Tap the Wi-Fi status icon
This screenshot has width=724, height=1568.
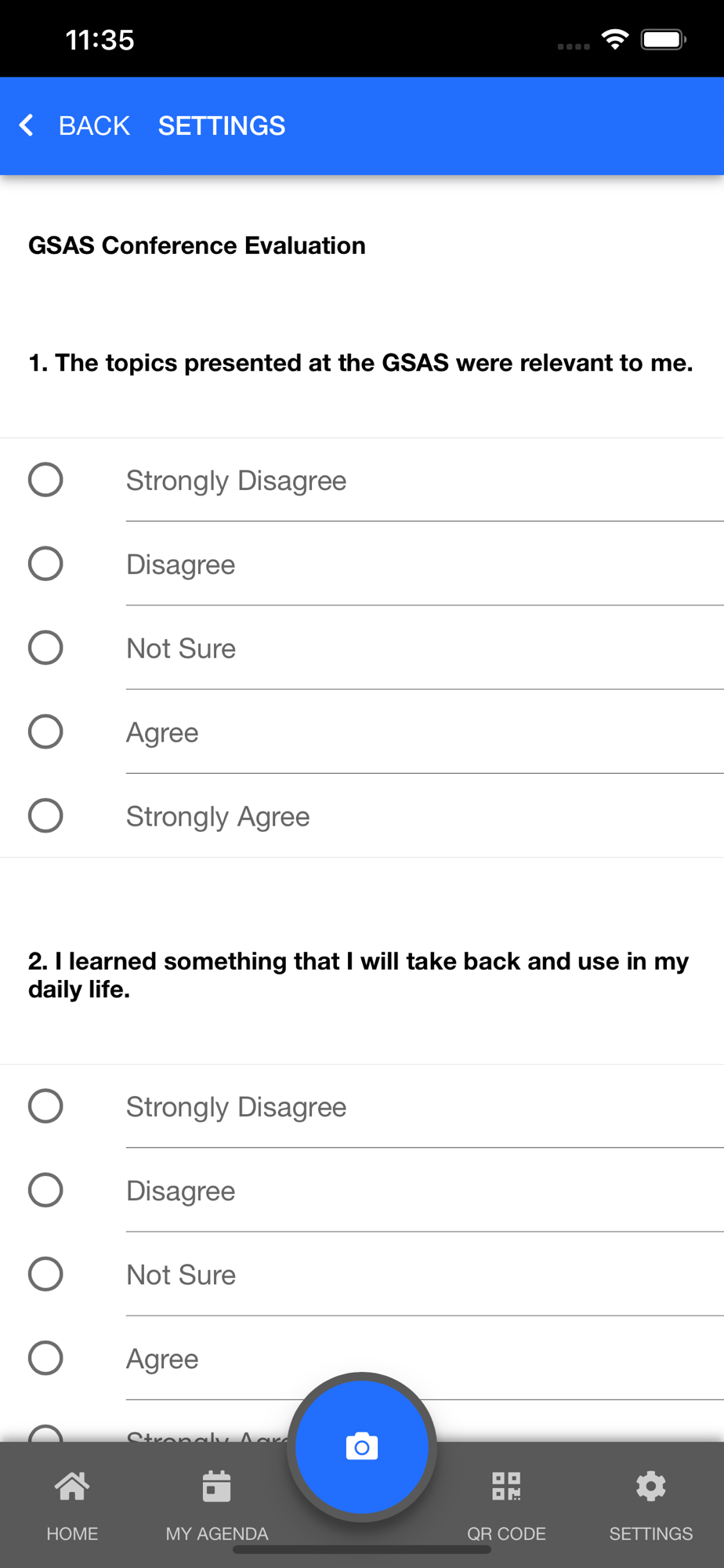[615, 40]
